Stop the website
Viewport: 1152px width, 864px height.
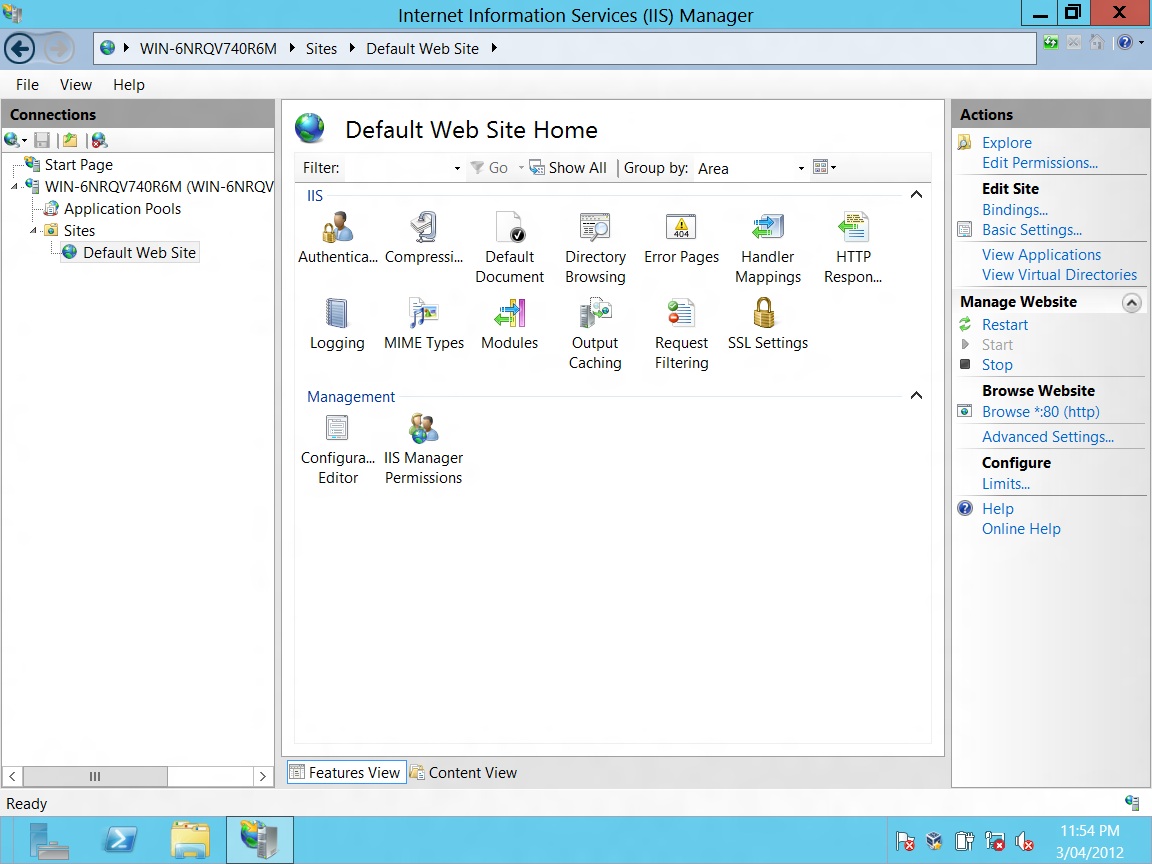point(997,365)
